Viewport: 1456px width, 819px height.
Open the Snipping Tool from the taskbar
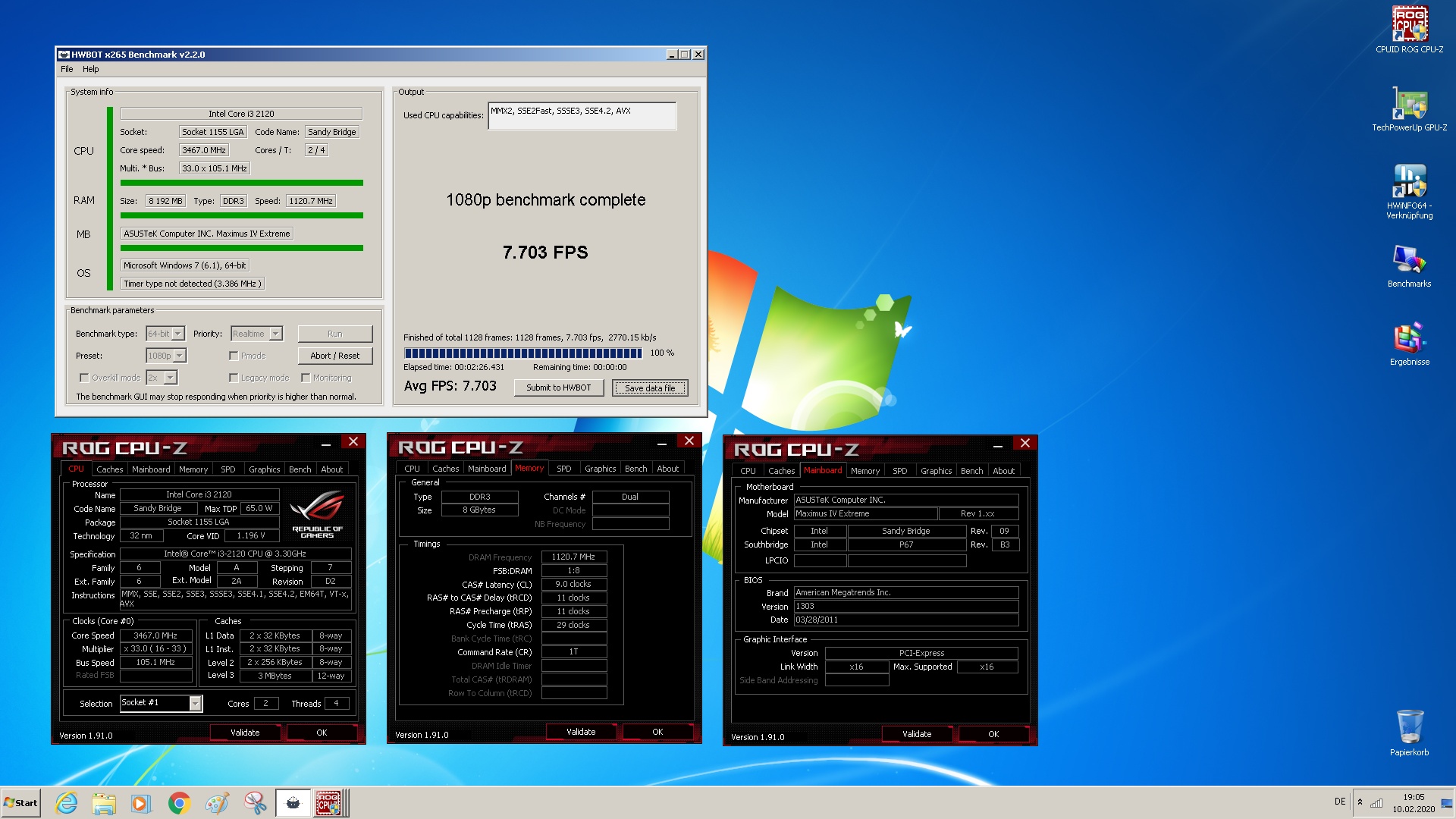tap(255, 803)
